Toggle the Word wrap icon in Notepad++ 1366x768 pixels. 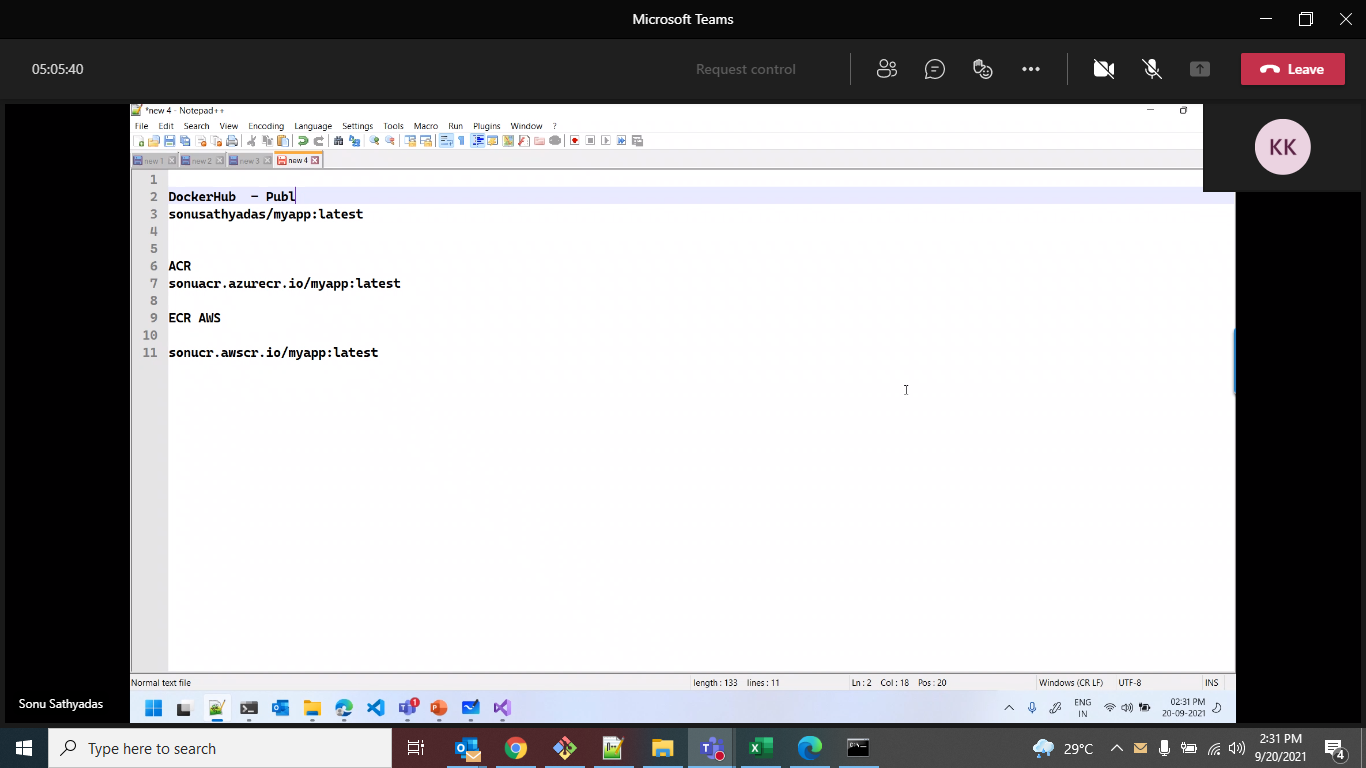446,141
